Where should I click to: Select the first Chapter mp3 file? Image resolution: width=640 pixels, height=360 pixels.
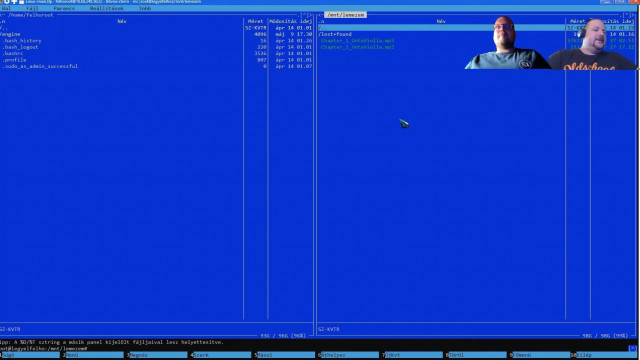pyautogui.click(x=358, y=41)
